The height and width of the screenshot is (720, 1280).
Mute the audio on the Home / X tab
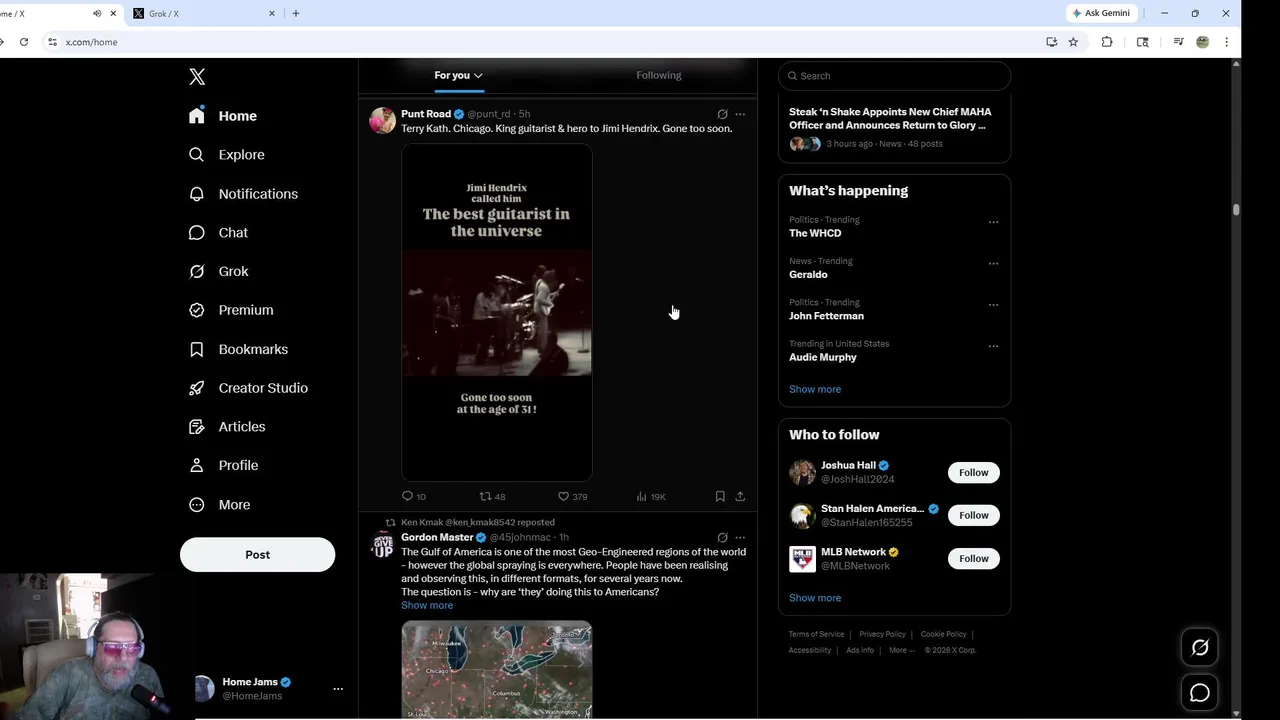tap(97, 14)
